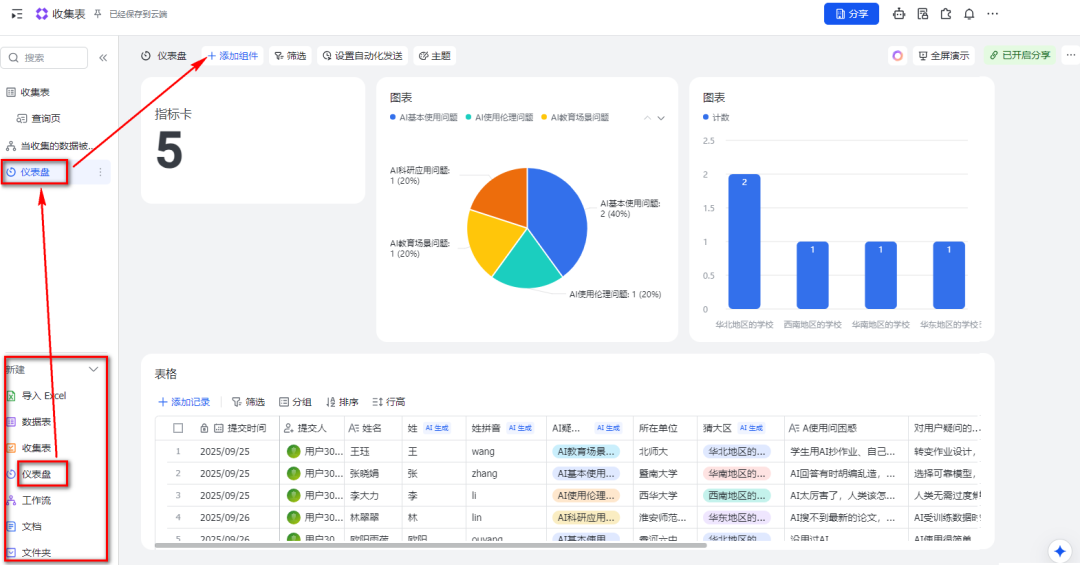Open 设置自动化发送 settings
This screenshot has height=565, width=1080.
pyautogui.click(x=362, y=56)
